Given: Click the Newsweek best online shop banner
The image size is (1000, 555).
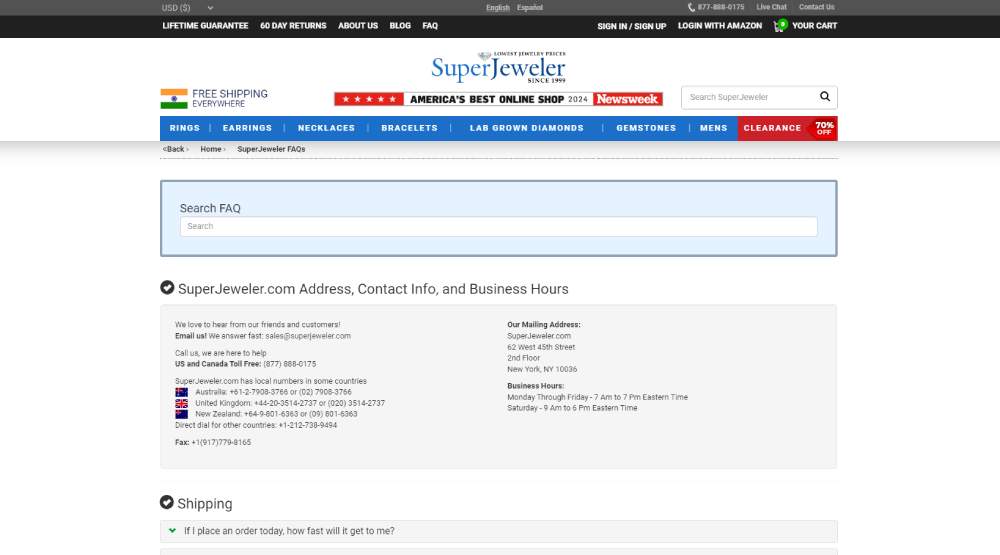Looking at the screenshot, I should coord(498,99).
